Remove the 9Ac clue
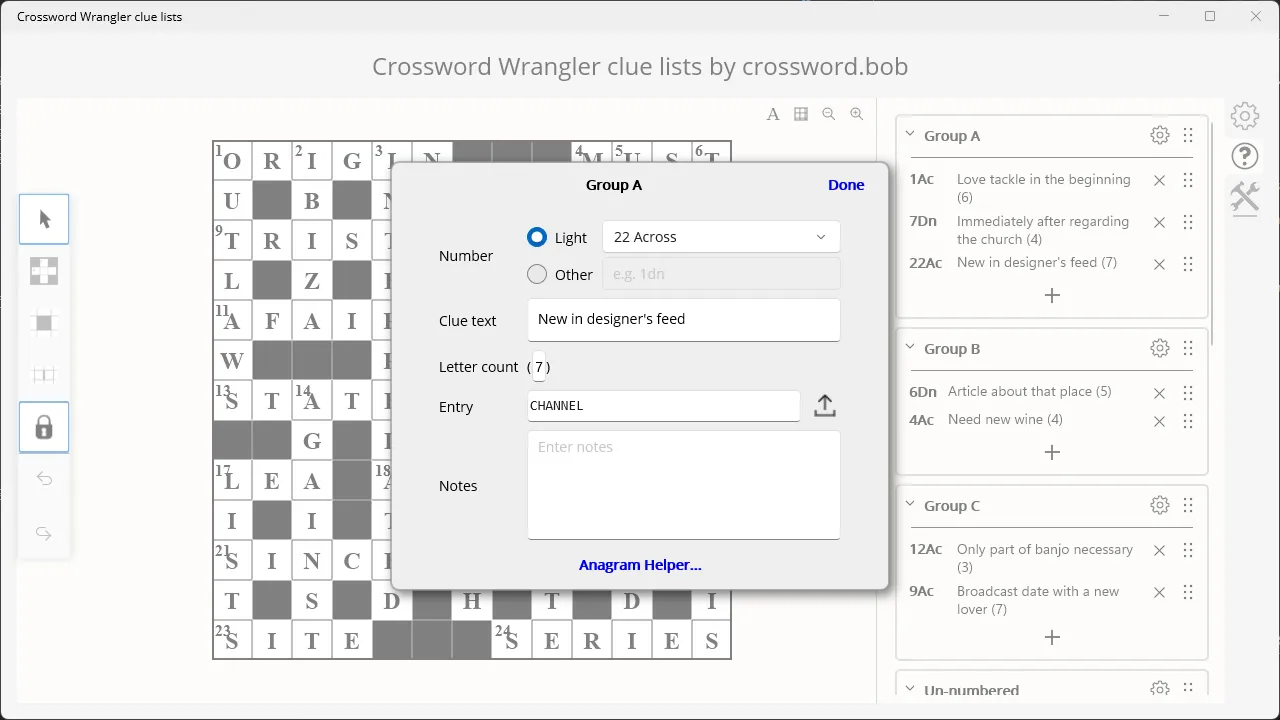The height and width of the screenshot is (720, 1280). [1159, 593]
